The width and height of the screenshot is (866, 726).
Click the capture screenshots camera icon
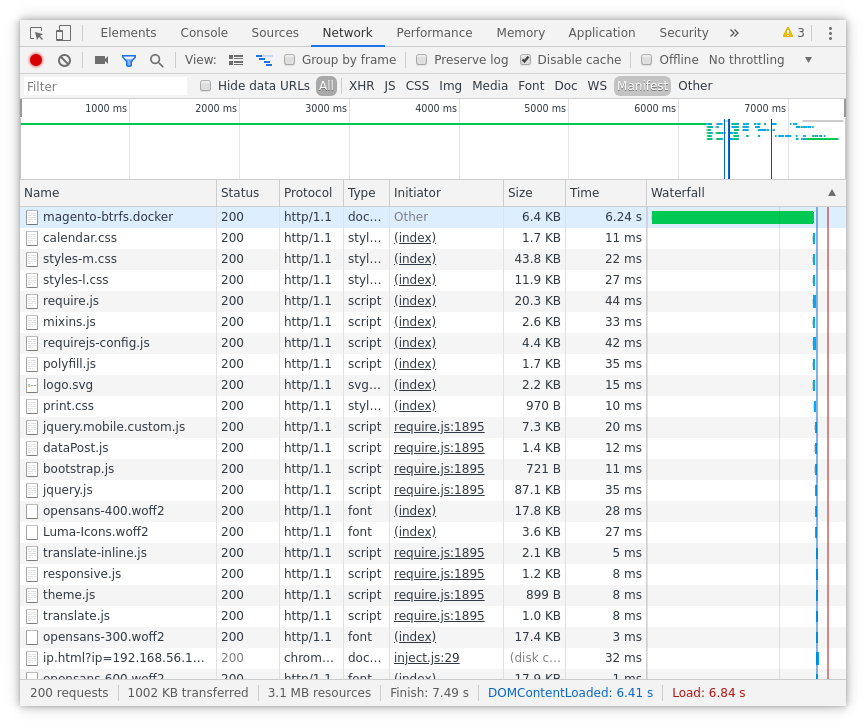point(101,60)
